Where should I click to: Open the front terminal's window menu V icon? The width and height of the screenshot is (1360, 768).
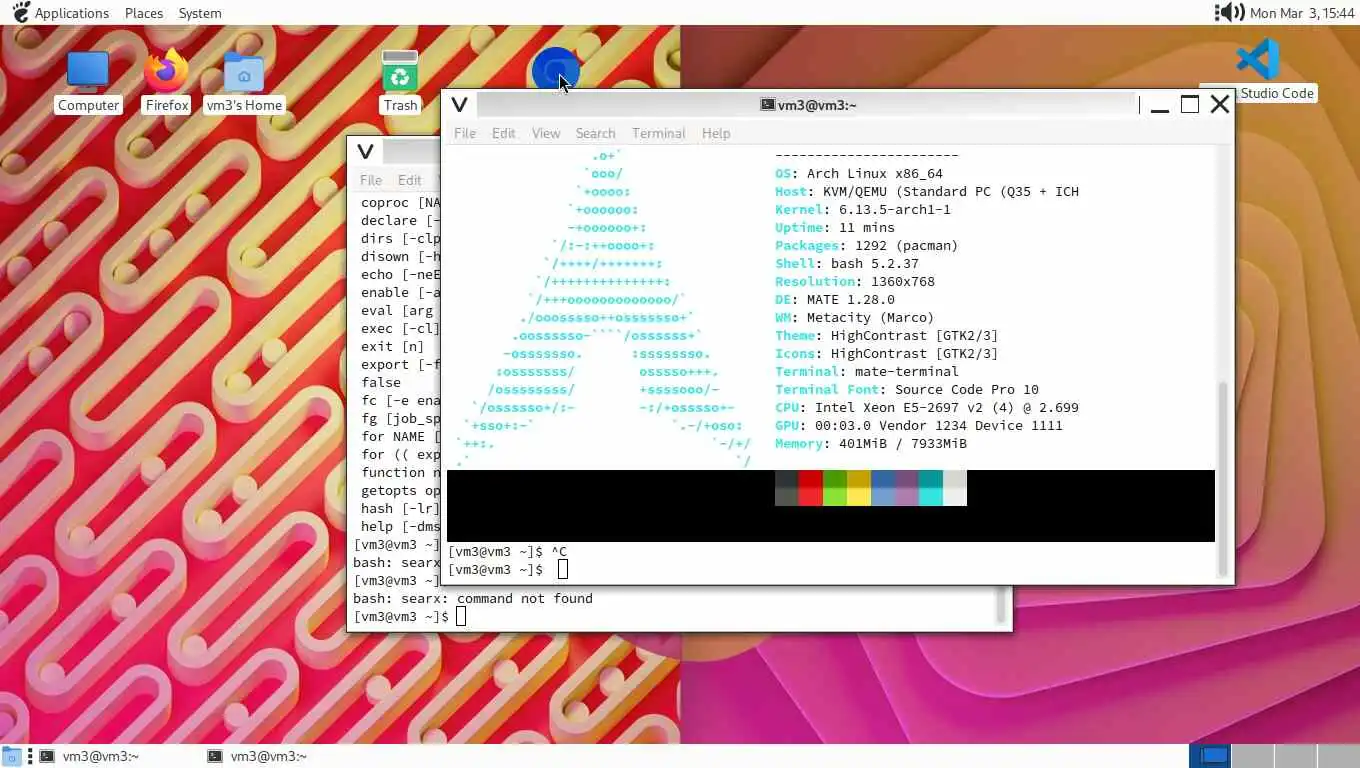point(459,105)
